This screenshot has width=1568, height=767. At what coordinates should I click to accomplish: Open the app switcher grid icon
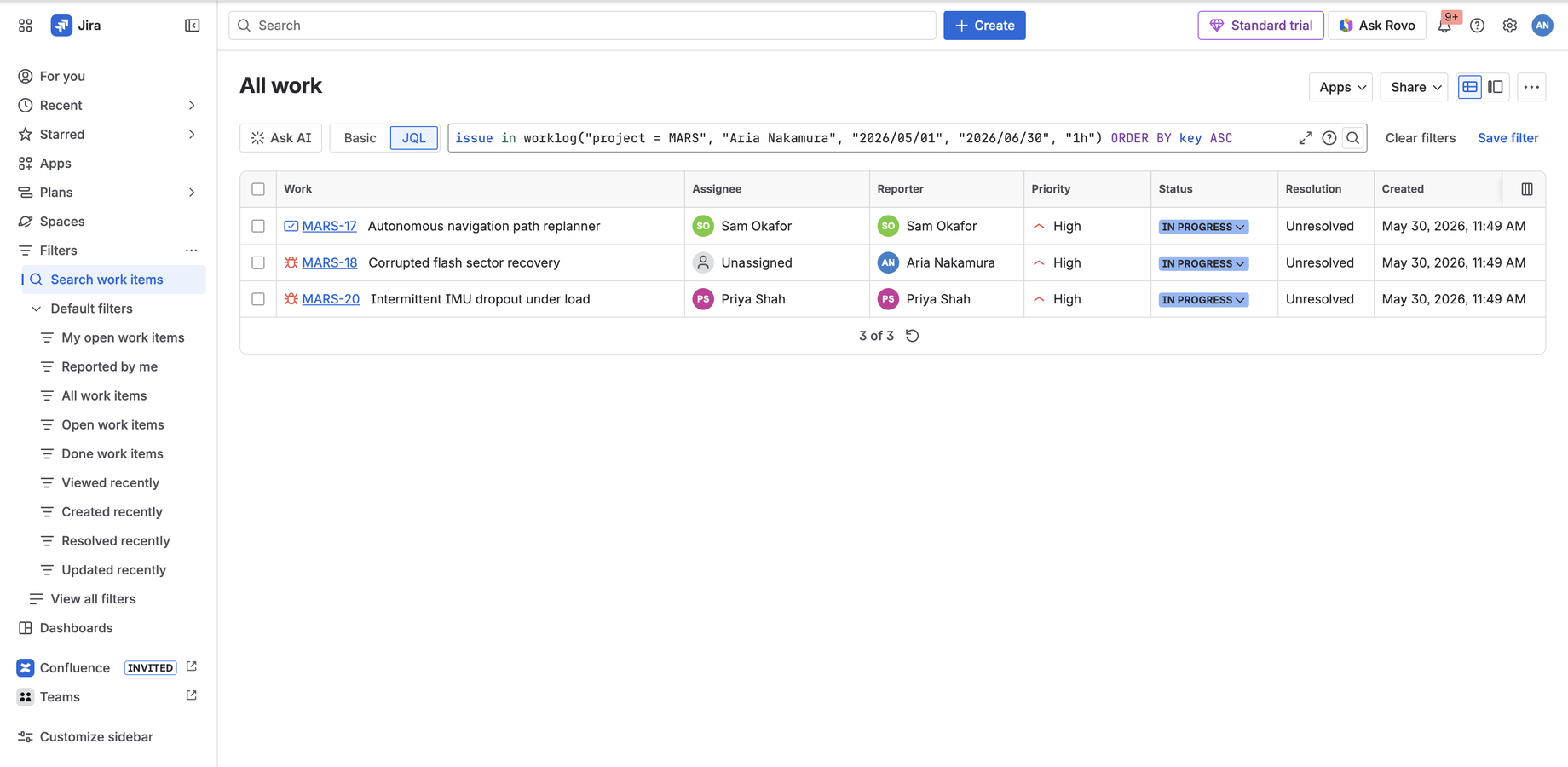(26, 26)
